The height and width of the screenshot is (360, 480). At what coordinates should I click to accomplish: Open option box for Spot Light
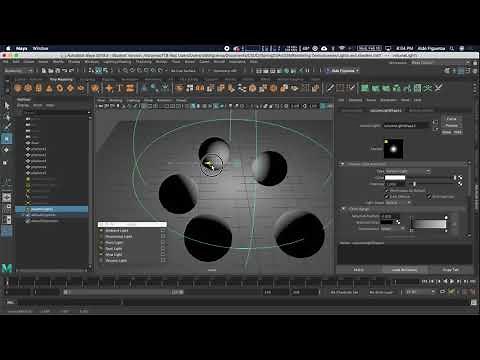point(163,249)
